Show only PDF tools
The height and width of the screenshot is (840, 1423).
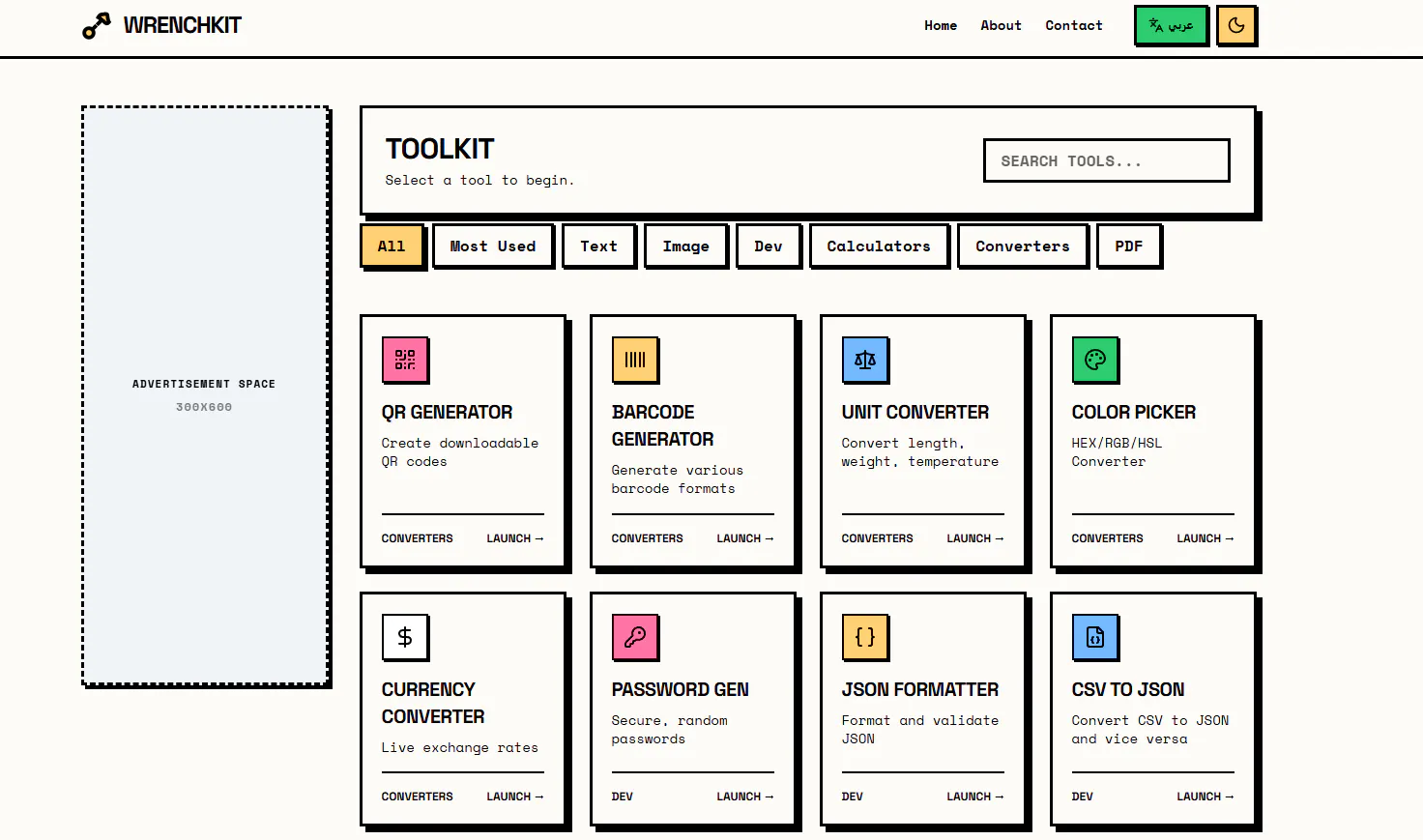1128,246
